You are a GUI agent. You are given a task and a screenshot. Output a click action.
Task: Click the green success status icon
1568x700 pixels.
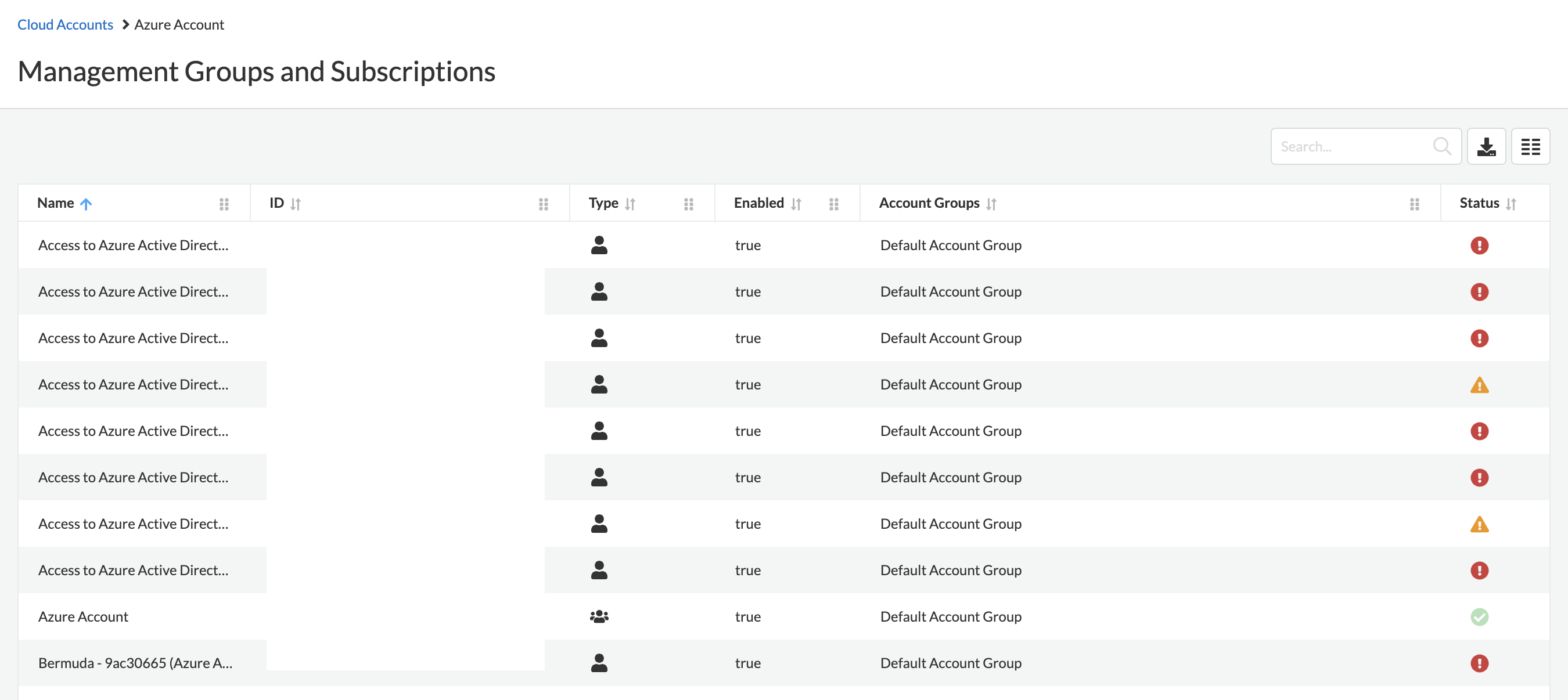coord(1479,616)
